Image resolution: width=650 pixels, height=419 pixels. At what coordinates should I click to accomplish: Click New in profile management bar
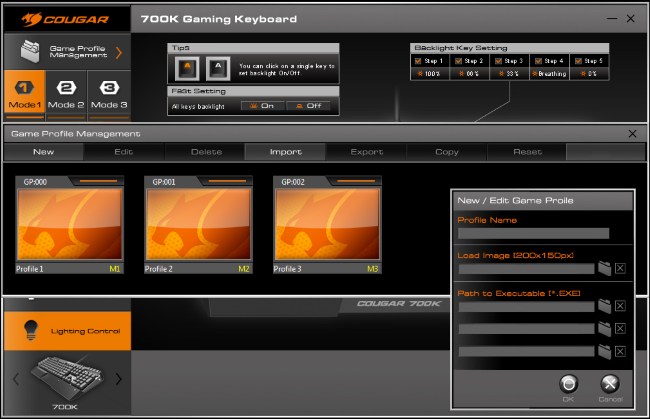(44, 152)
